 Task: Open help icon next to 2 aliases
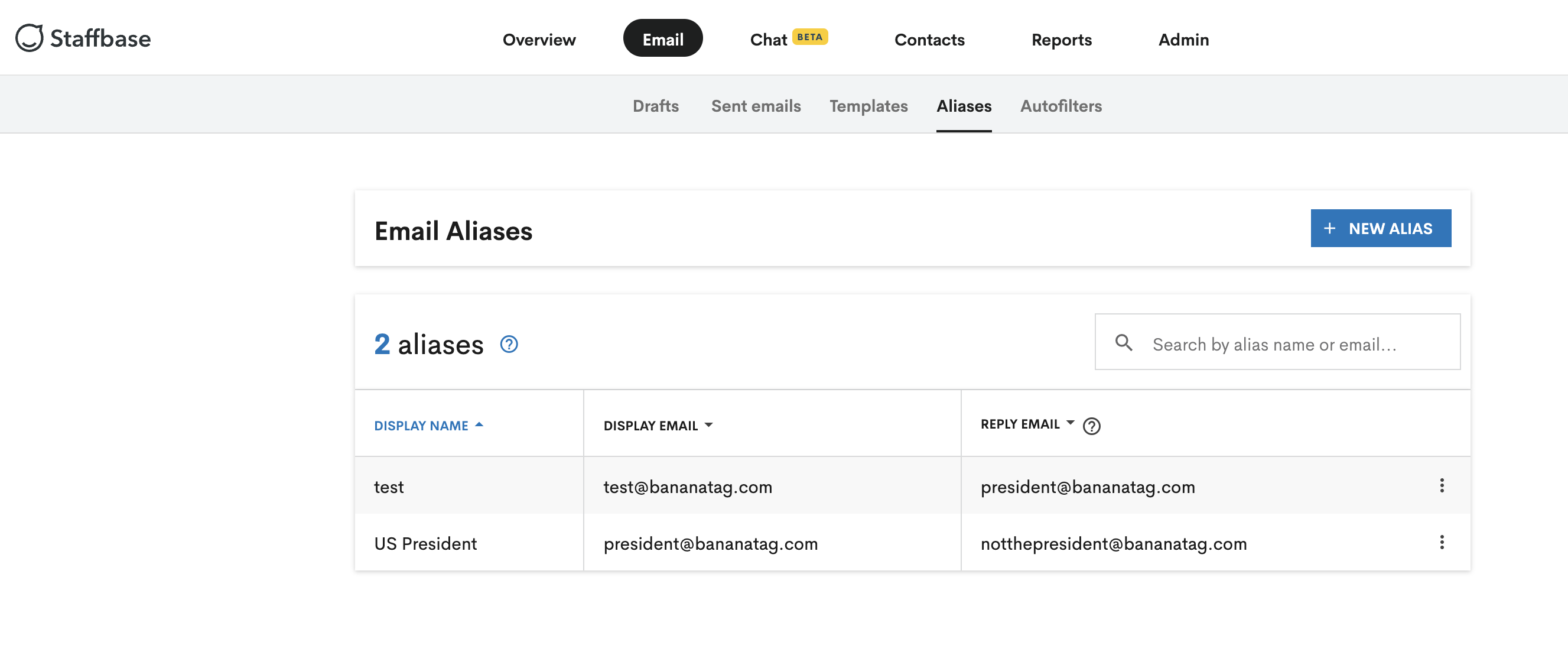pyautogui.click(x=509, y=345)
